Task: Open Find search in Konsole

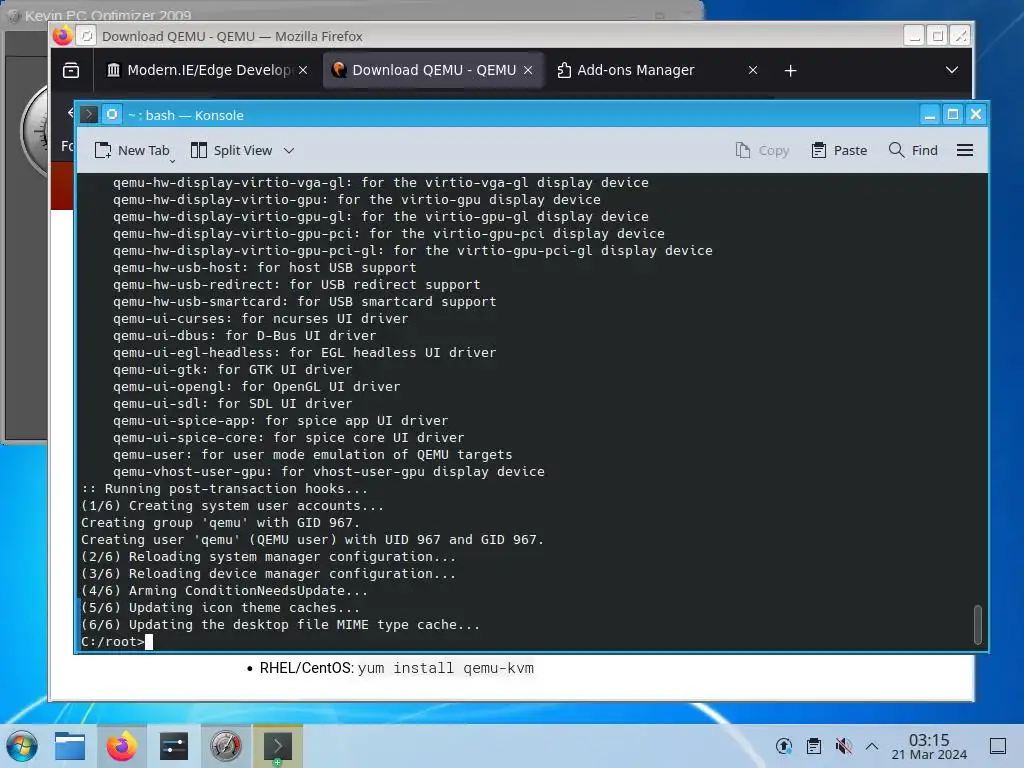Action: pos(913,150)
